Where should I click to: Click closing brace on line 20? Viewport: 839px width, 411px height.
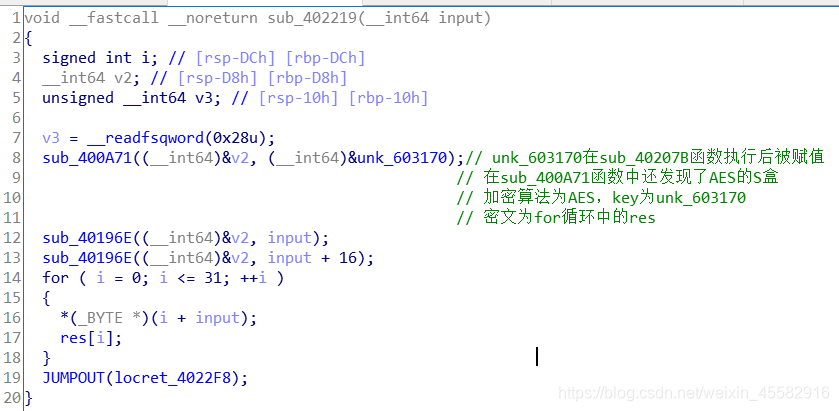(x=28, y=398)
